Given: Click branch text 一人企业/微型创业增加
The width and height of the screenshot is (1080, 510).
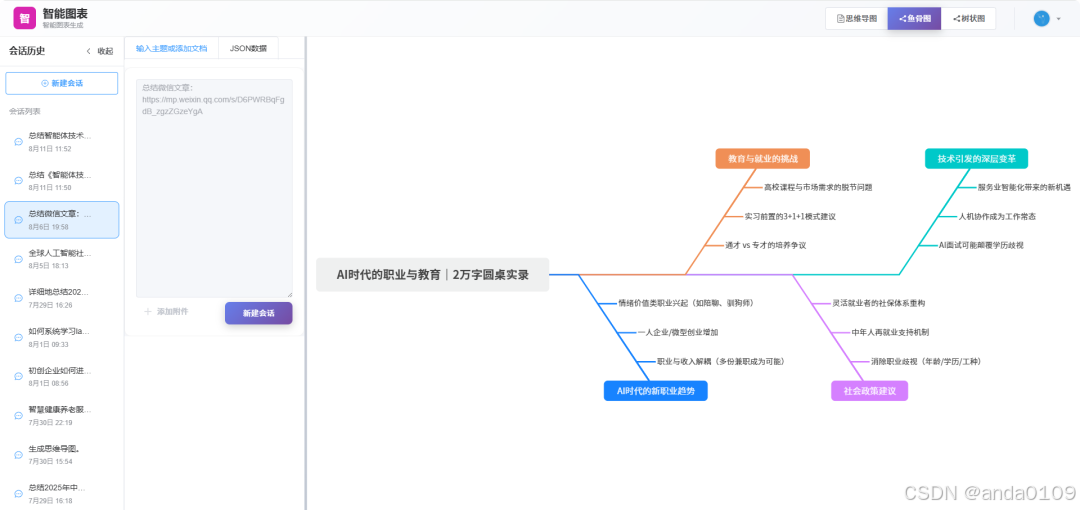Looking at the screenshot, I should tap(678, 332).
